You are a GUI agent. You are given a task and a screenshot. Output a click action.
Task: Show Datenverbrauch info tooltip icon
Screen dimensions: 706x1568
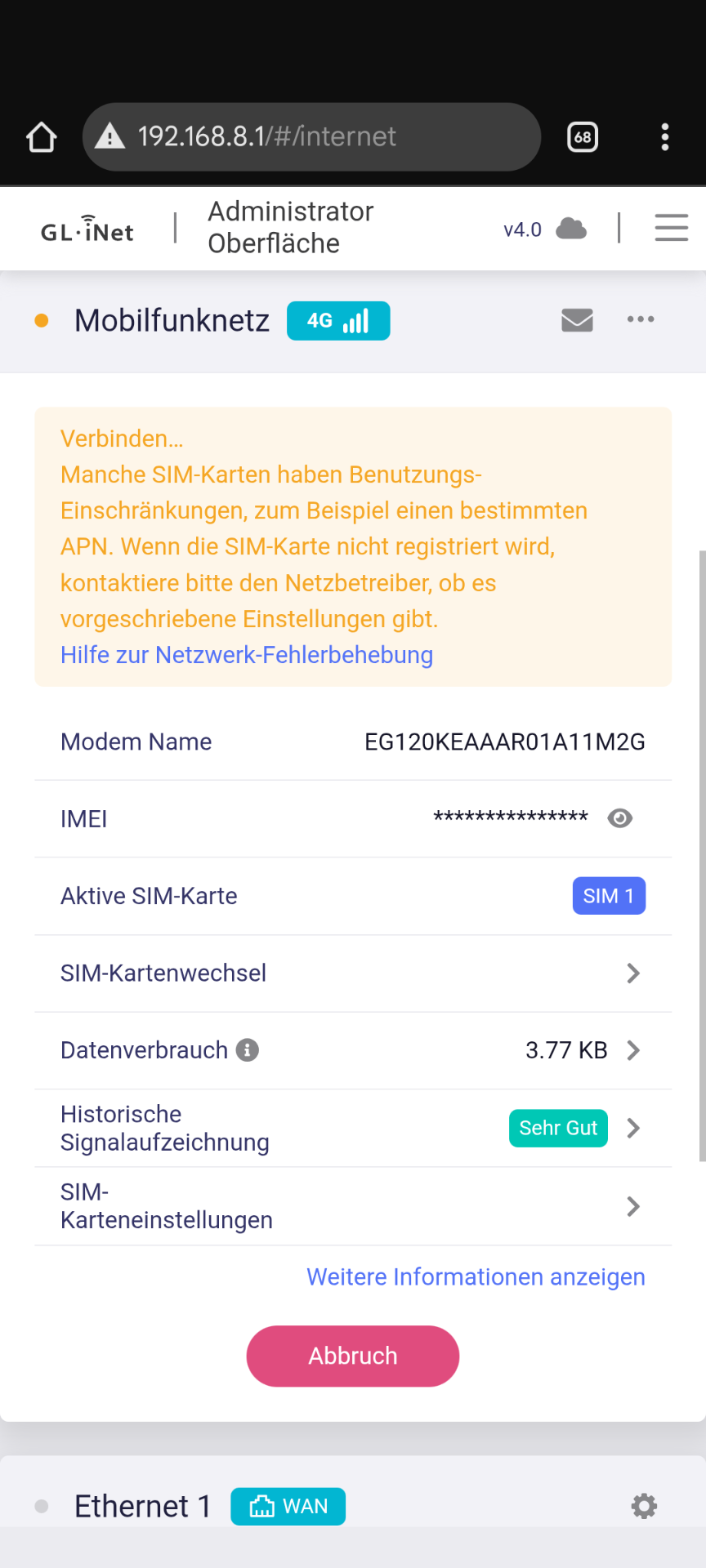click(x=248, y=1050)
